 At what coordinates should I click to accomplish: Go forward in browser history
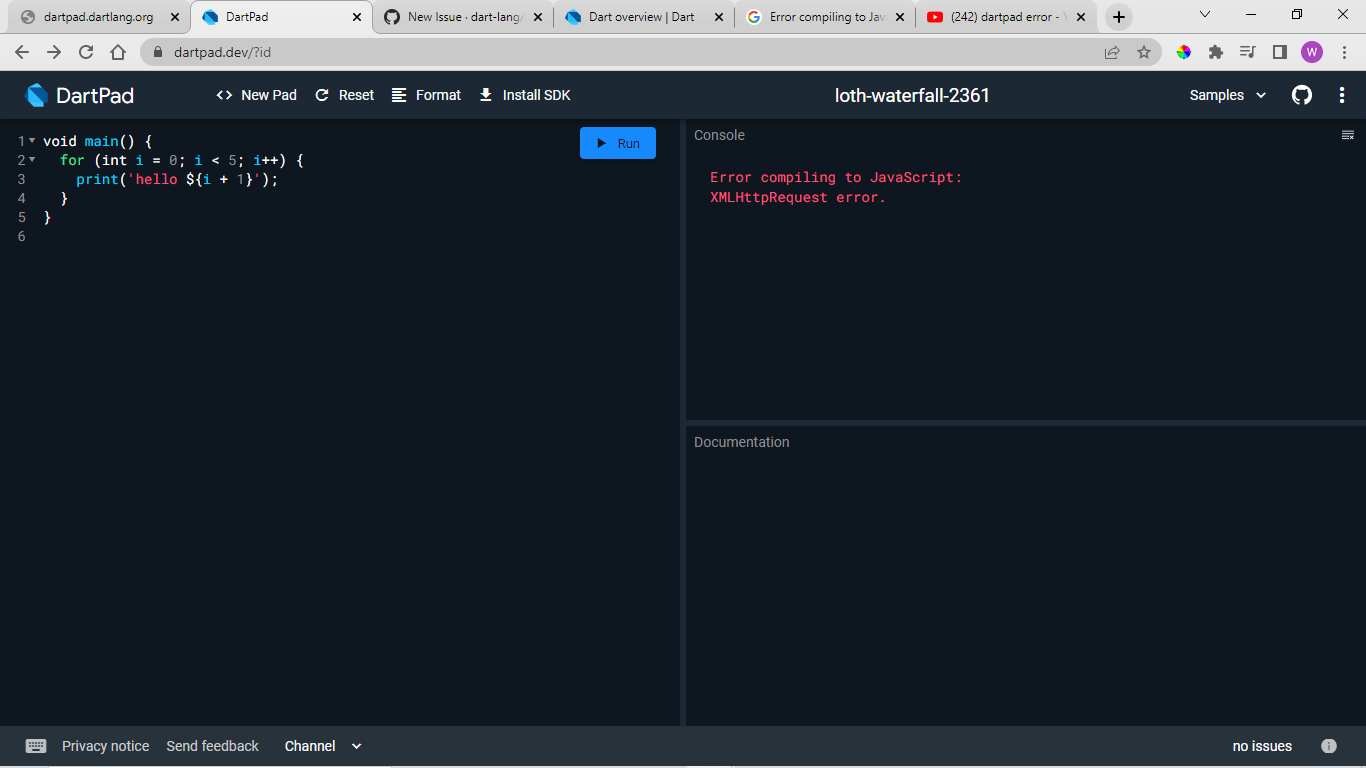click(54, 52)
